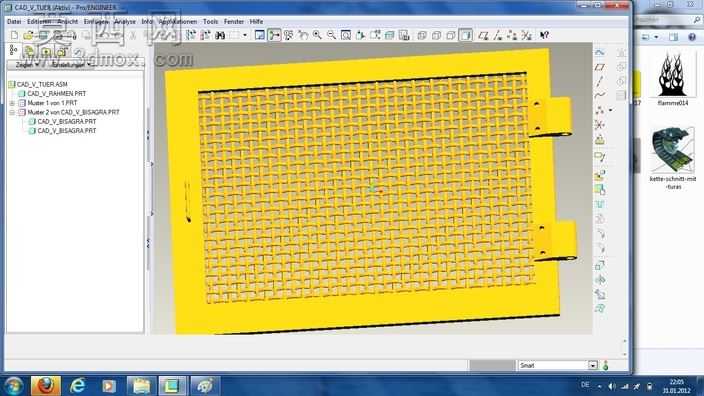Click Explorer window help icon
This screenshot has height=396, width=704.
point(692,37)
